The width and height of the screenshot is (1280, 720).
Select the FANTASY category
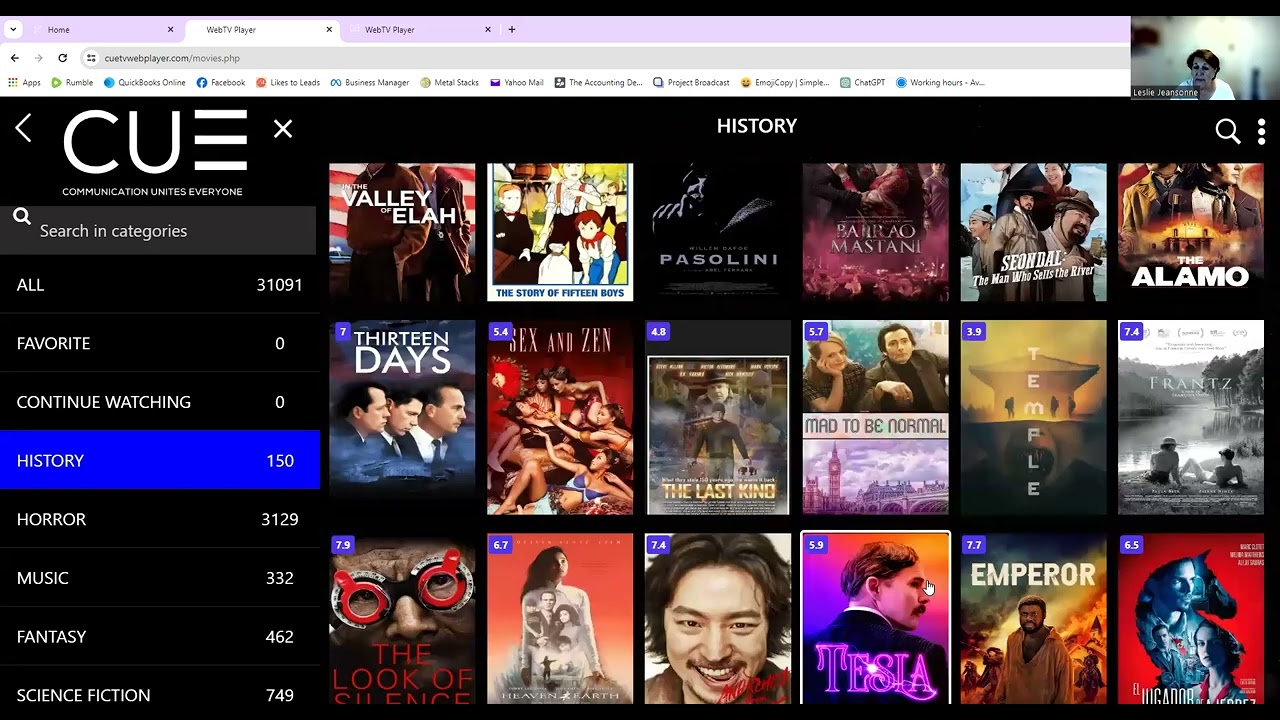[160, 636]
